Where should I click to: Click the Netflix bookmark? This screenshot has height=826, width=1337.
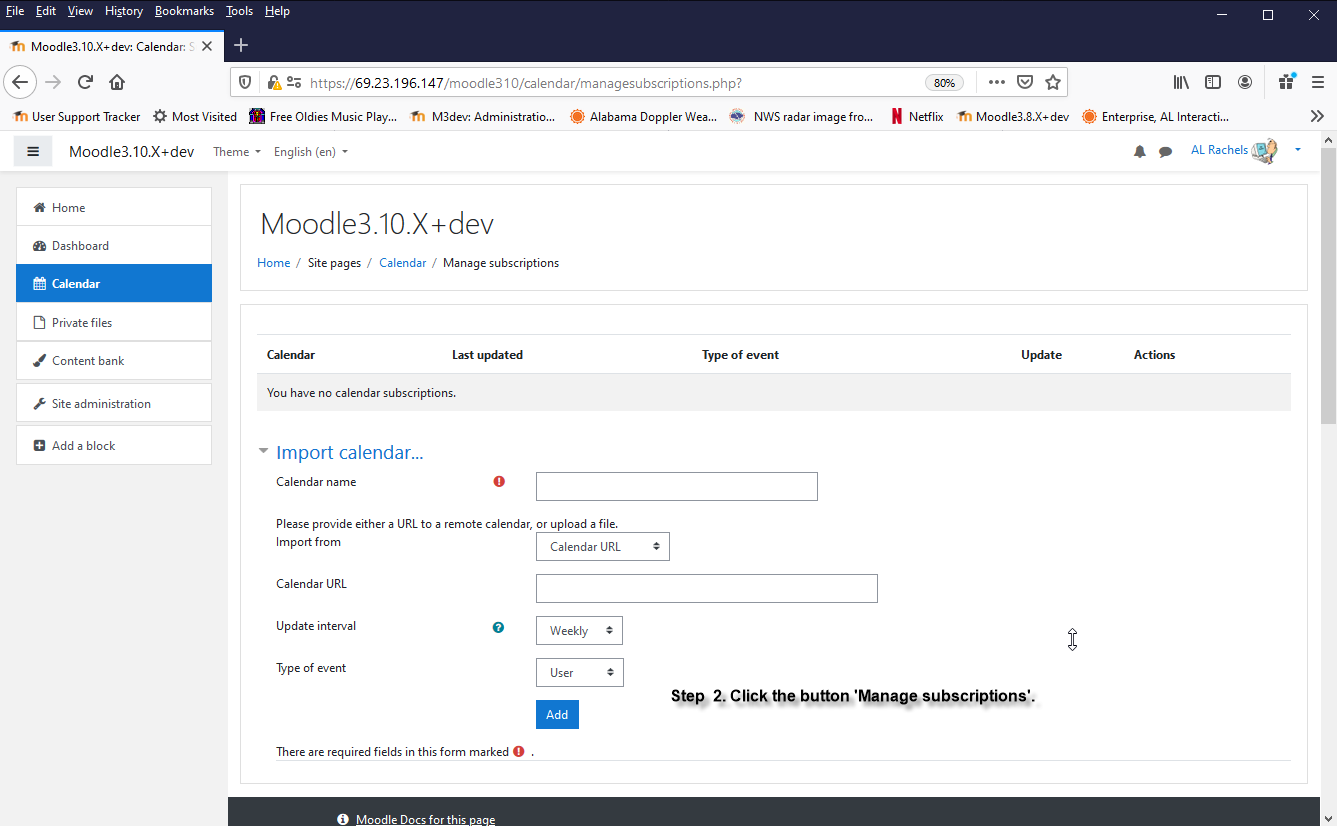tap(916, 116)
